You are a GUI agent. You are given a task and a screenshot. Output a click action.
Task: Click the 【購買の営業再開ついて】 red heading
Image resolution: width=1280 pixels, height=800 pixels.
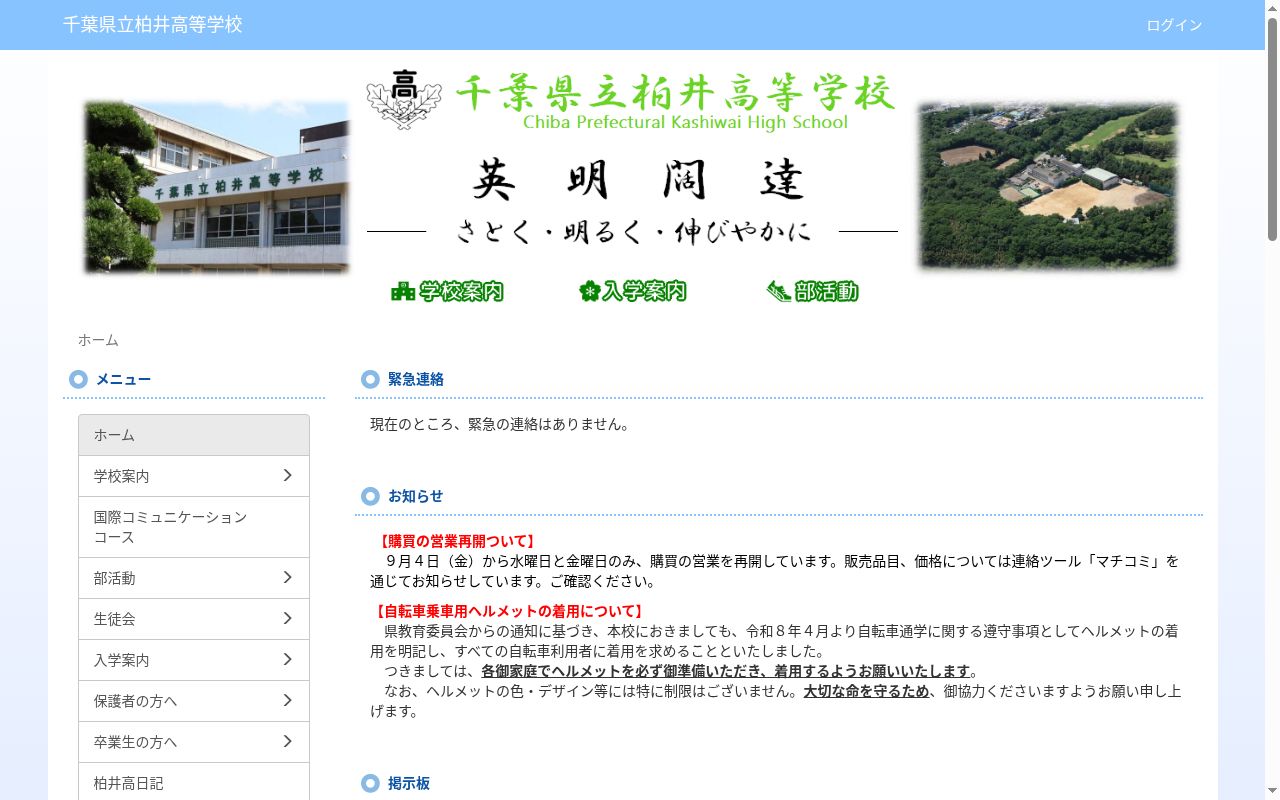tap(456, 541)
